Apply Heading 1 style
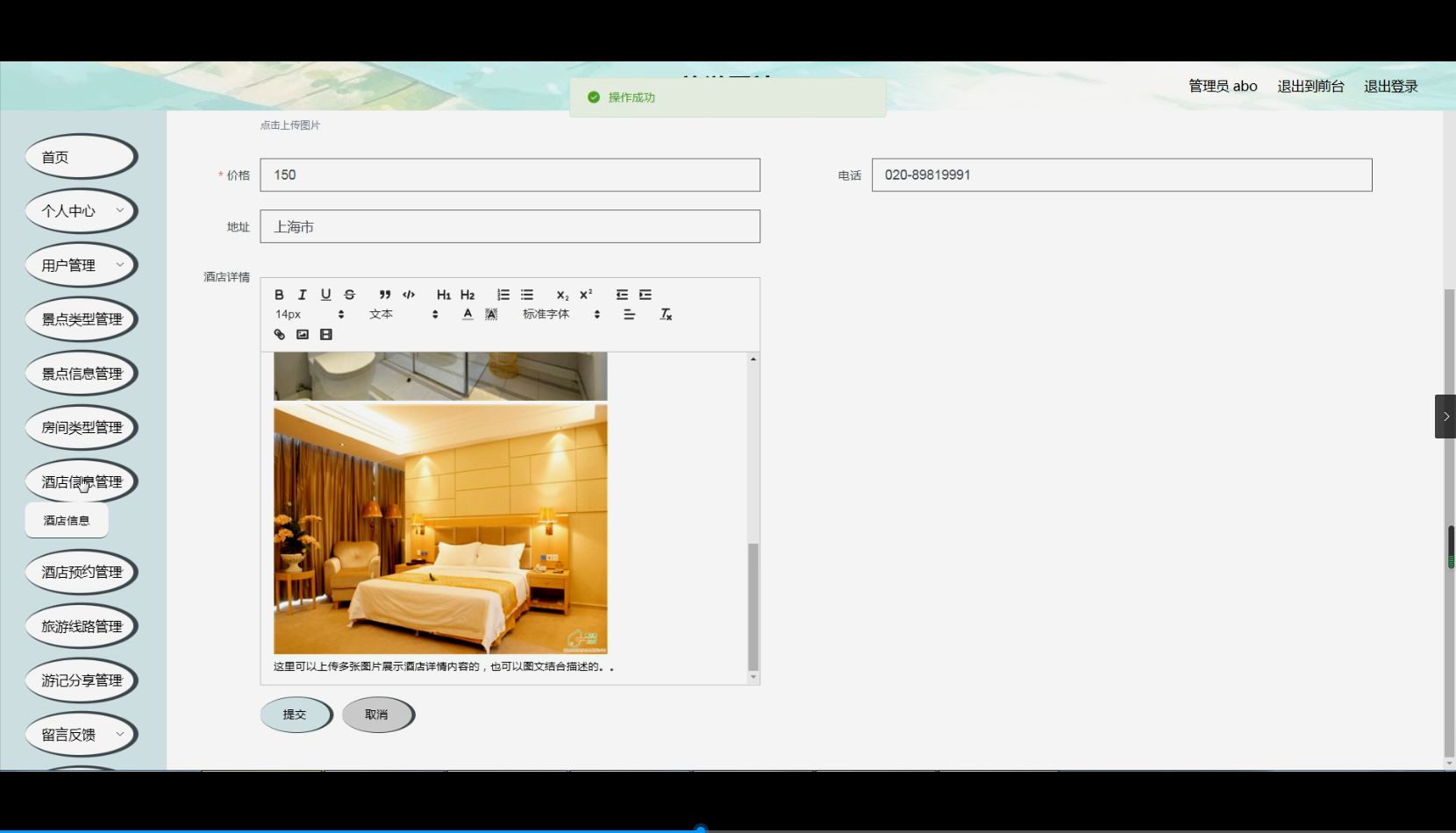This screenshot has height=833, width=1456. tap(444, 295)
